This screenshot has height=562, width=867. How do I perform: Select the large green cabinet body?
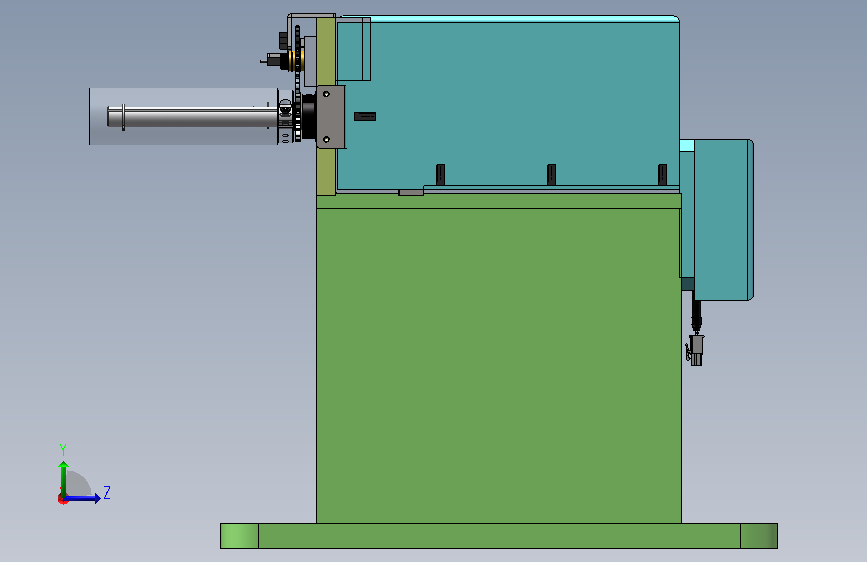[498, 365]
